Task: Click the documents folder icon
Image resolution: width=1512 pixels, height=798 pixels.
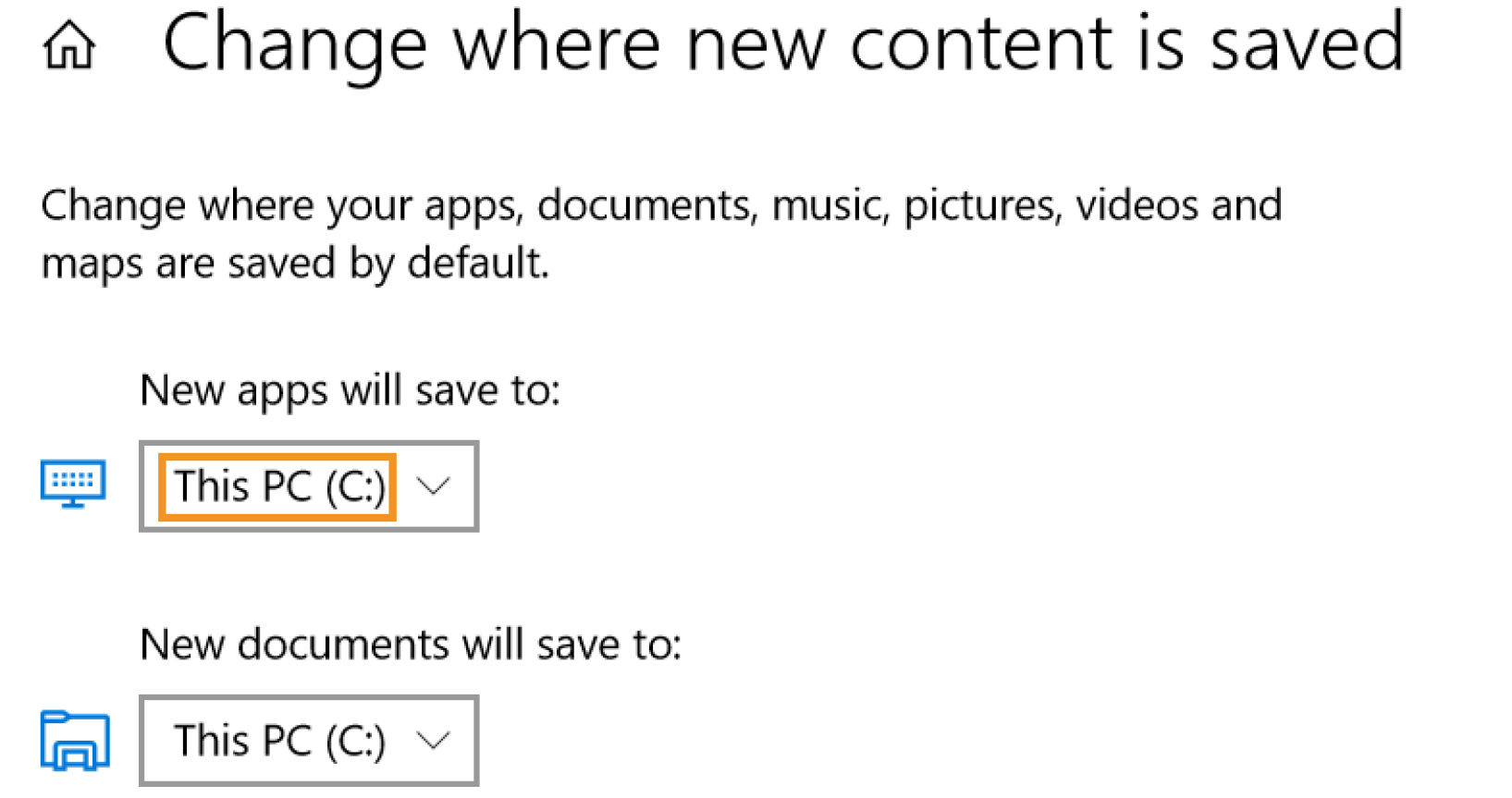Action: (x=75, y=740)
